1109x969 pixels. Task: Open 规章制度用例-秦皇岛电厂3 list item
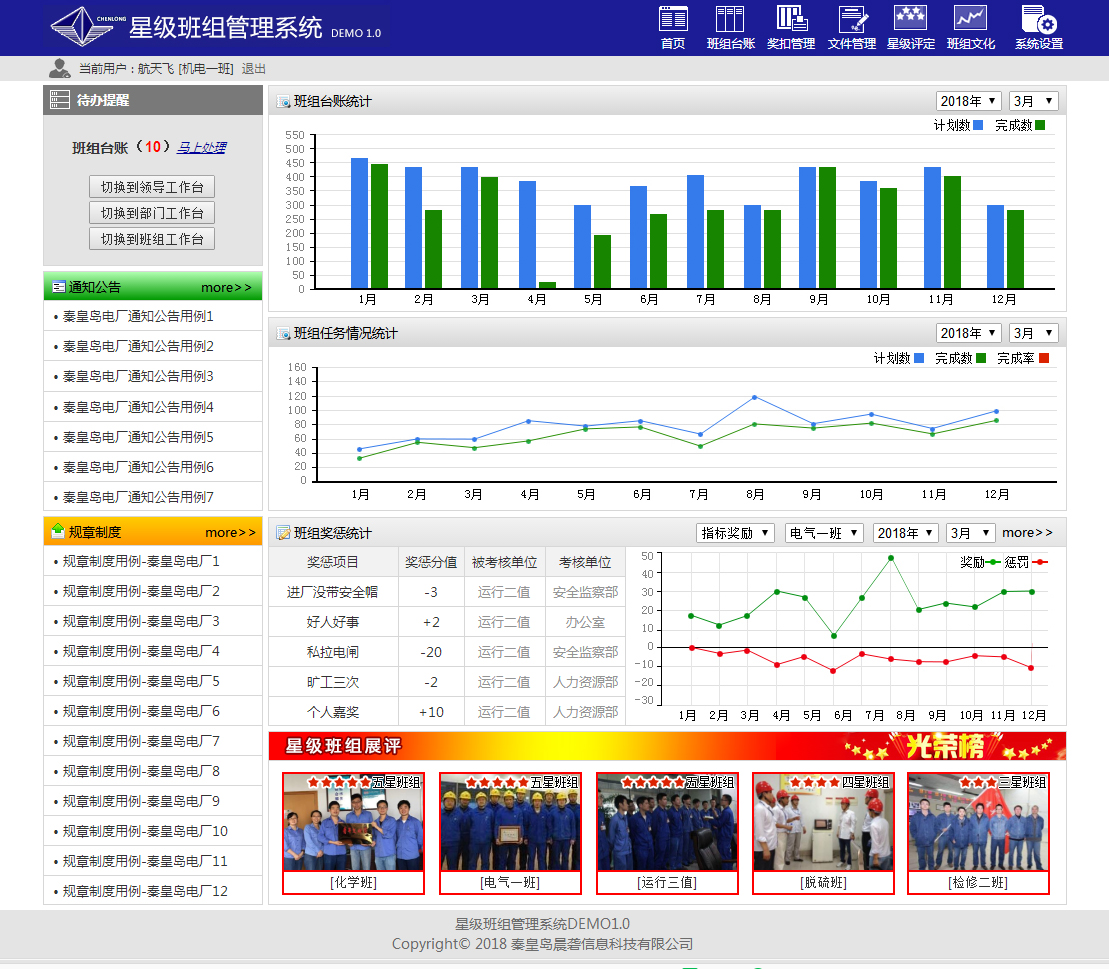tap(141, 621)
